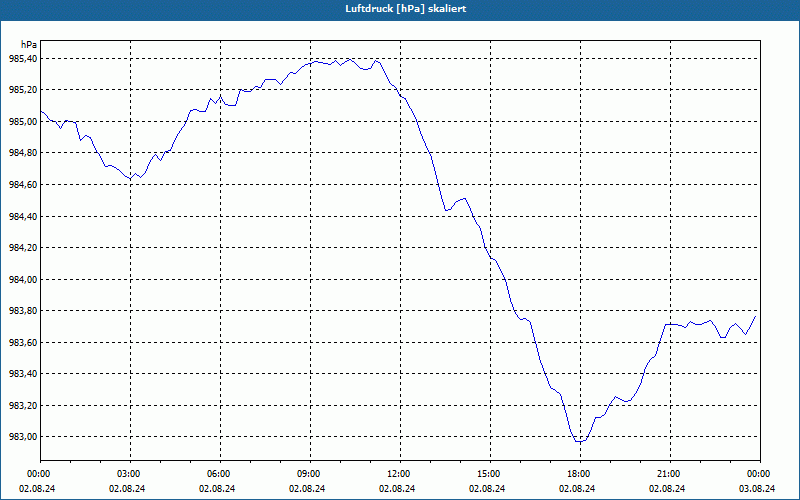Viewport: 800px width, 500px height.
Task: Click the y-axis label "984,80"
Action: (23, 153)
